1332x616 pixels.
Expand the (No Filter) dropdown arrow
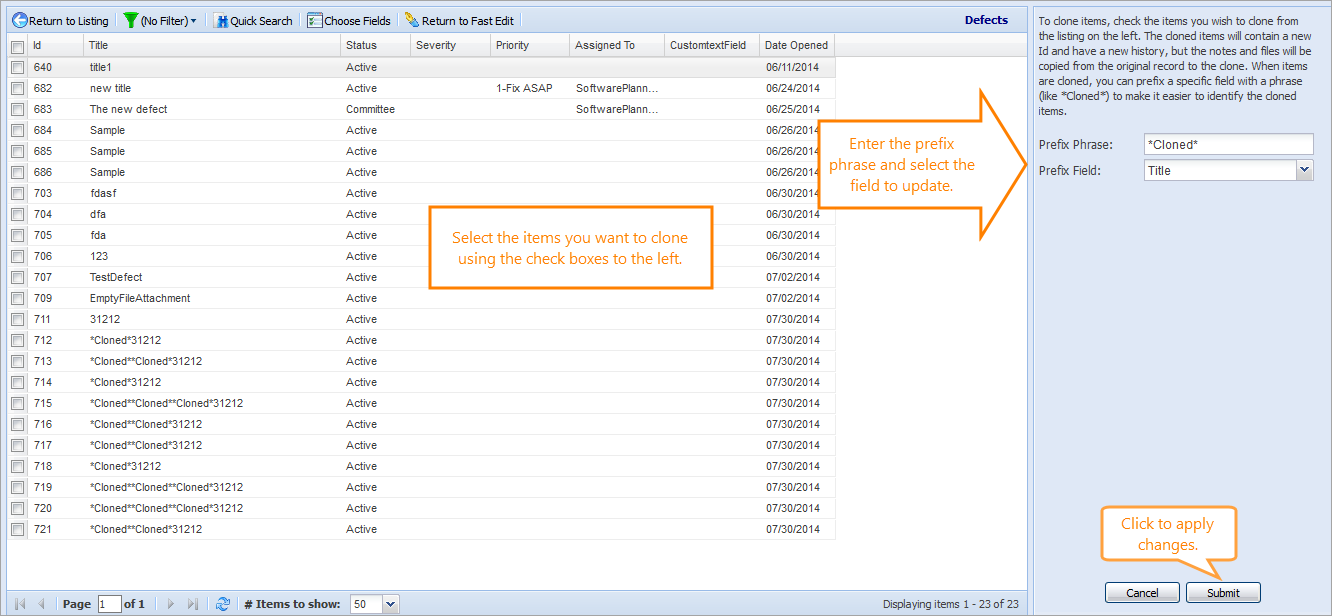[193, 21]
